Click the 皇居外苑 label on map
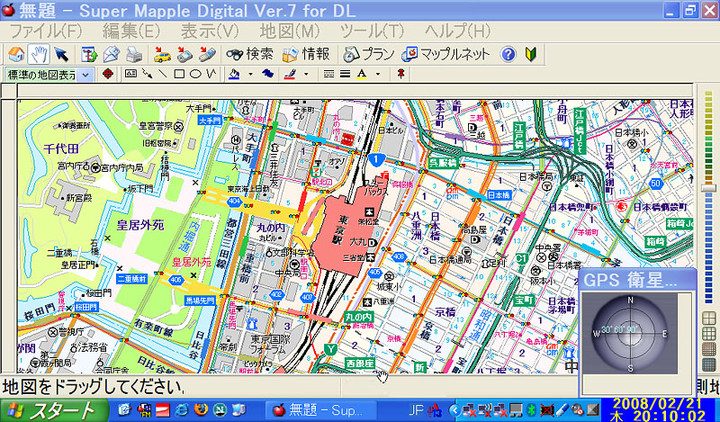Viewport: 720px width, 422px height. pyautogui.click(x=141, y=225)
